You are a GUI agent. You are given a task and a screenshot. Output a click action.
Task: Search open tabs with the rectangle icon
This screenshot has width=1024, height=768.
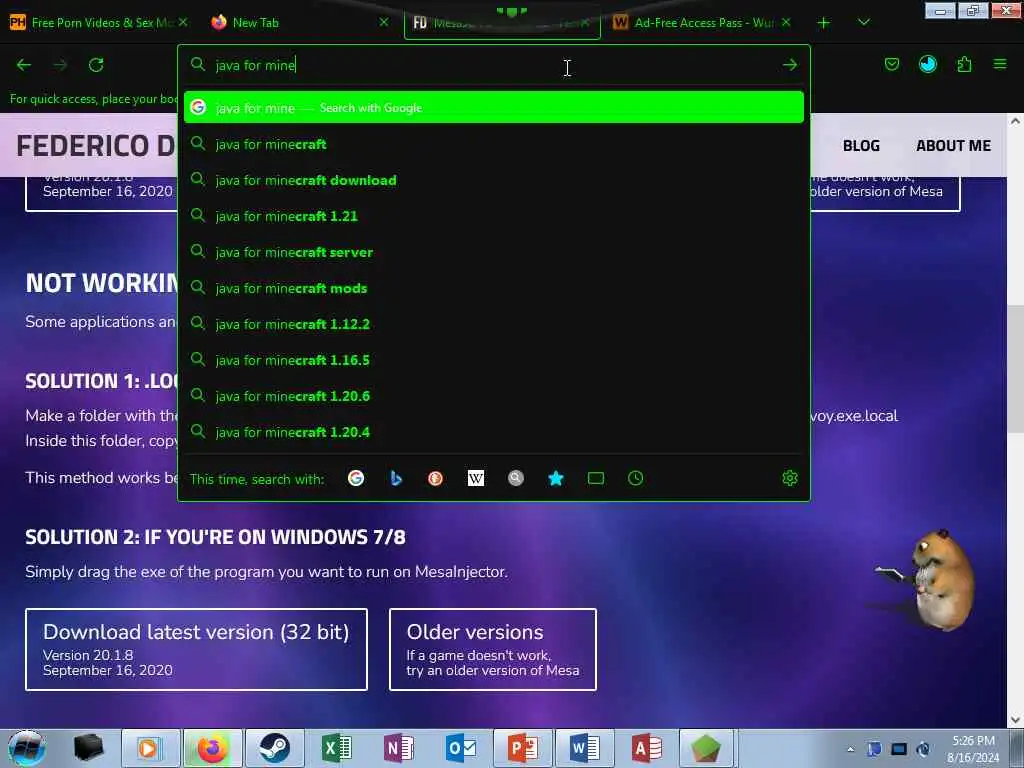pyautogui.click(x=596, y=478)
